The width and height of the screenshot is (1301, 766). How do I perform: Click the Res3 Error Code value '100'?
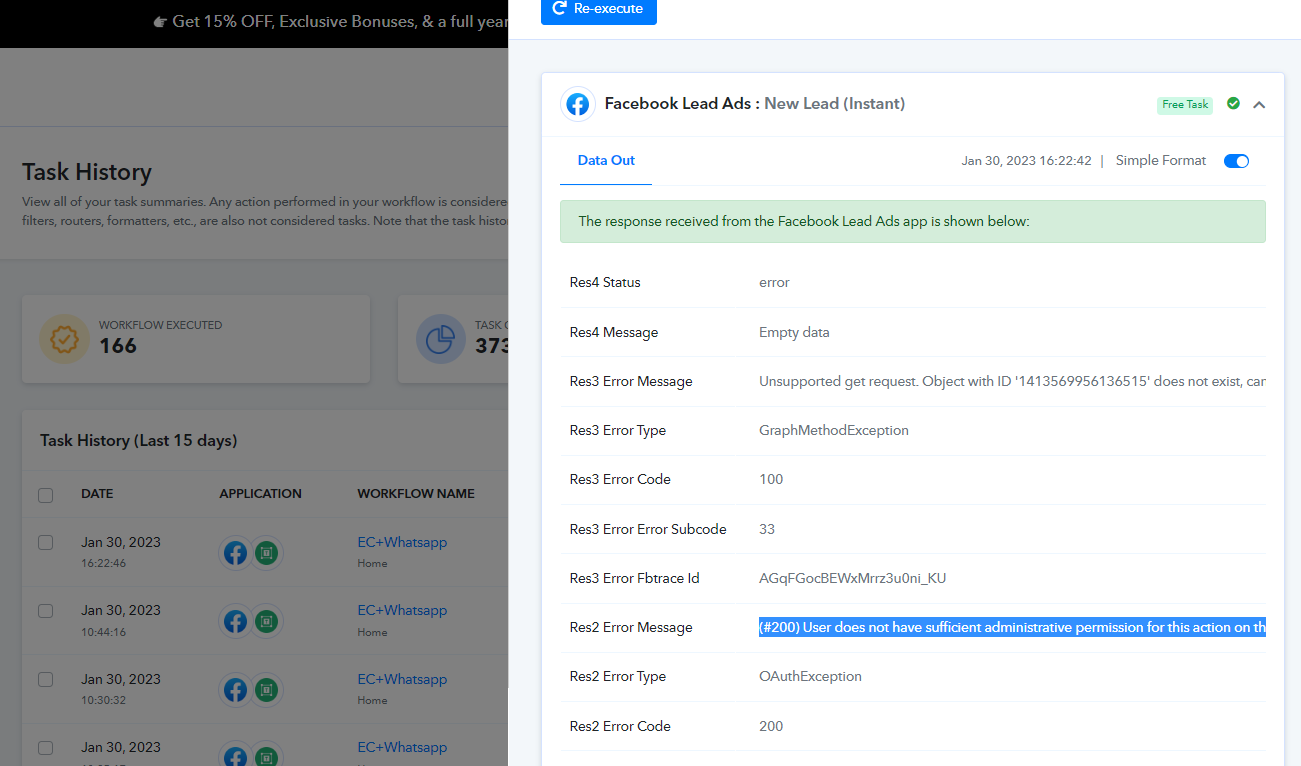(771, 479)
